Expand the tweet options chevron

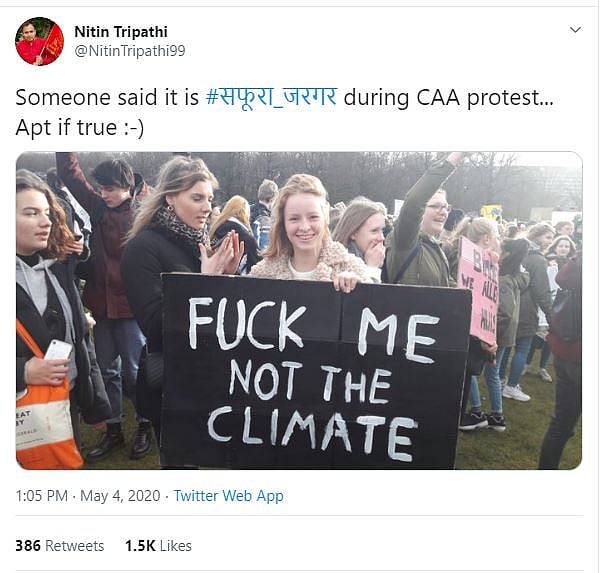tap(575, 31)
